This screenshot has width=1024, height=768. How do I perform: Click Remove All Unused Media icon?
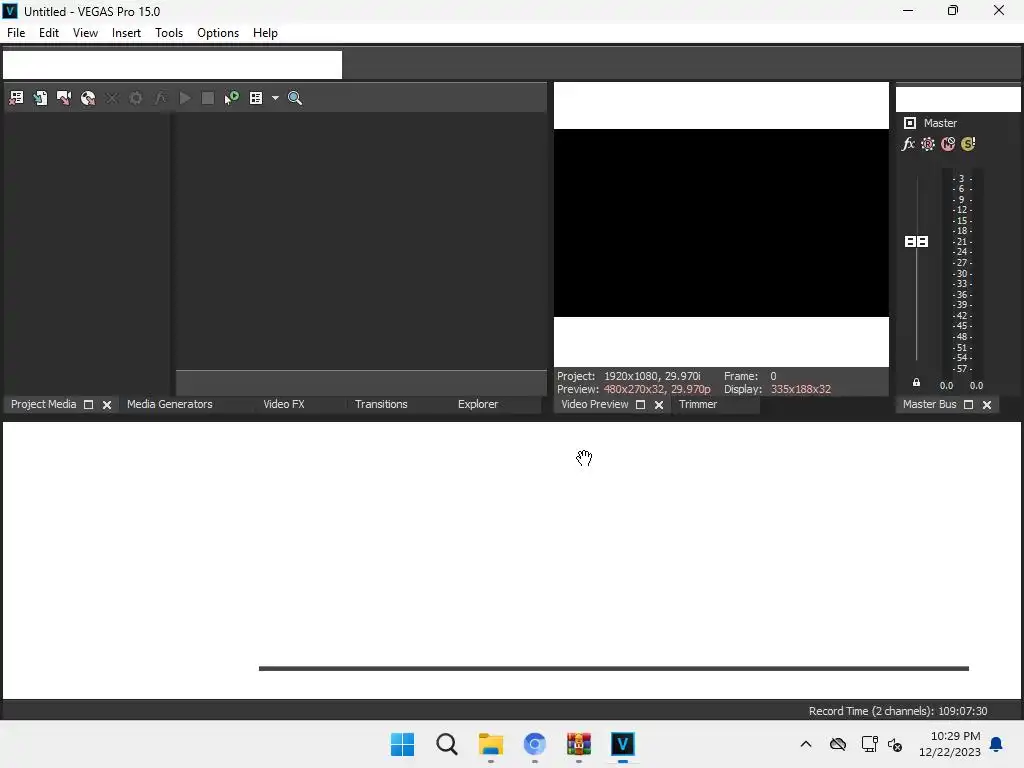point(16,98)
